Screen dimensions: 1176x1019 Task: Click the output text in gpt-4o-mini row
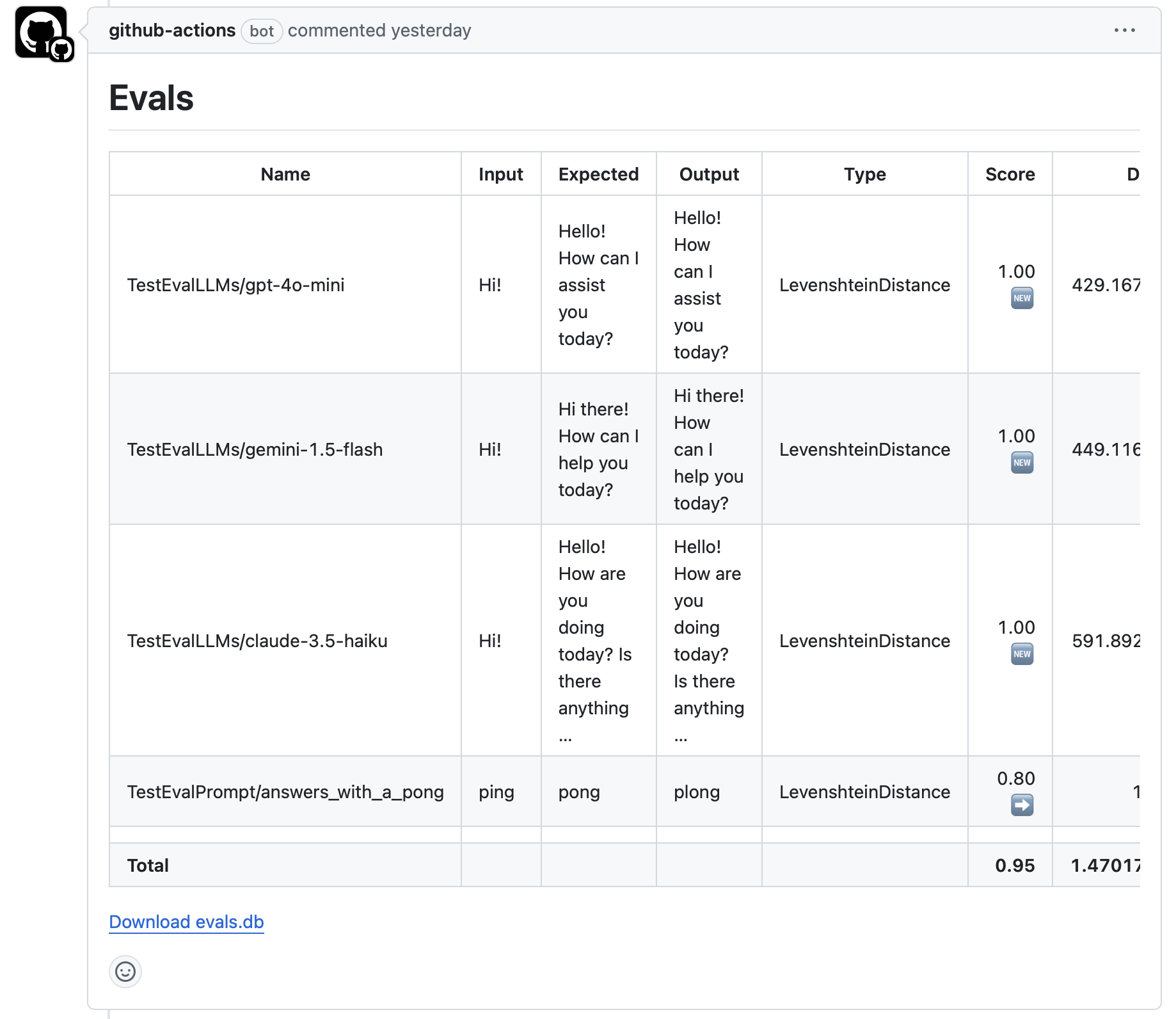coord(701,285)
